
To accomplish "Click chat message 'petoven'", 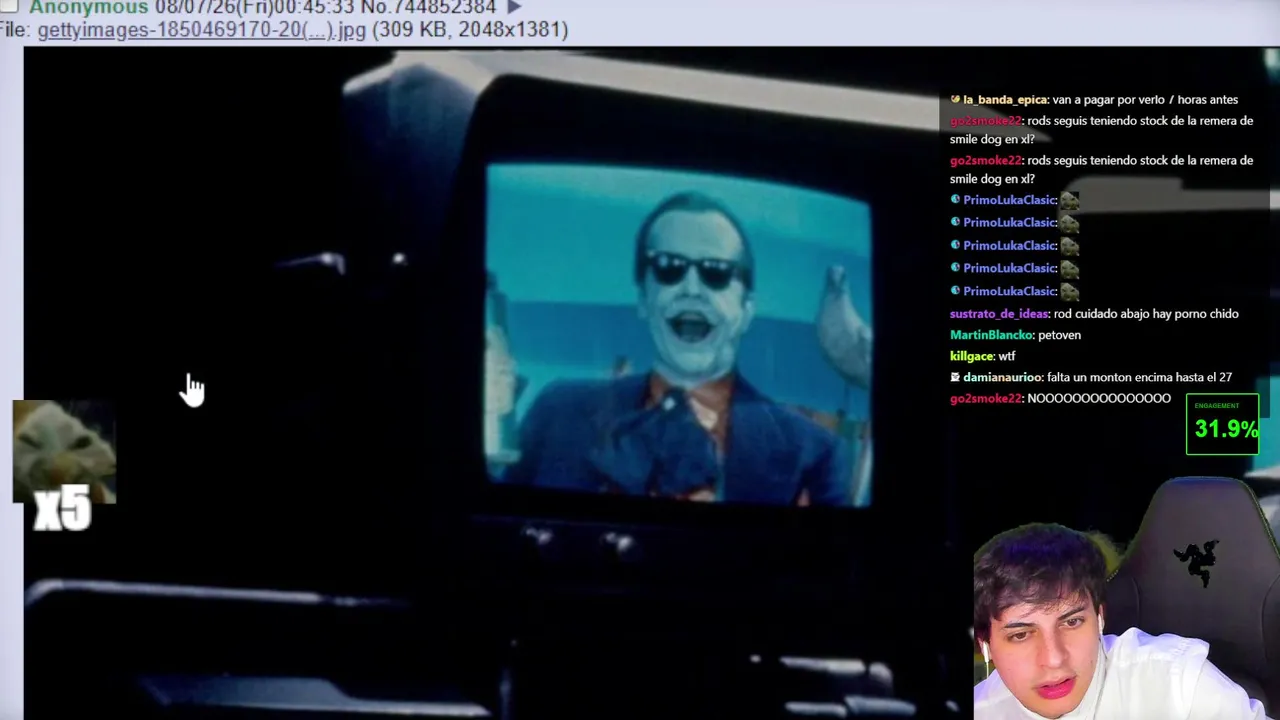I will (x=1060, y=335).
